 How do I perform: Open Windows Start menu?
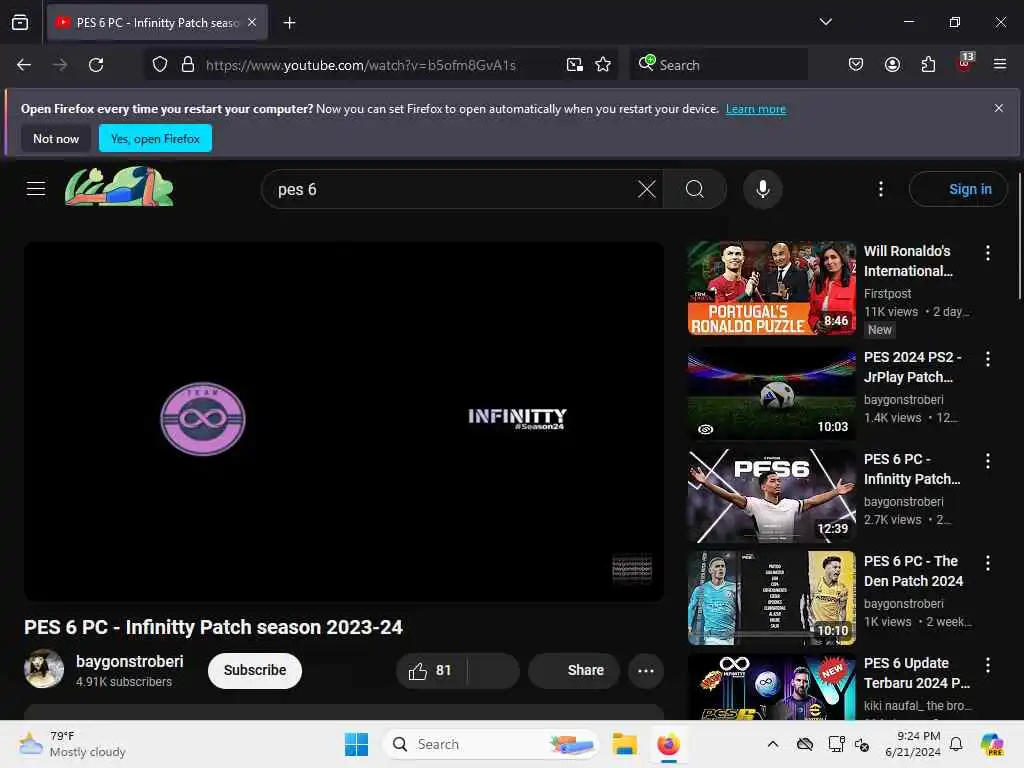(356, 744)
